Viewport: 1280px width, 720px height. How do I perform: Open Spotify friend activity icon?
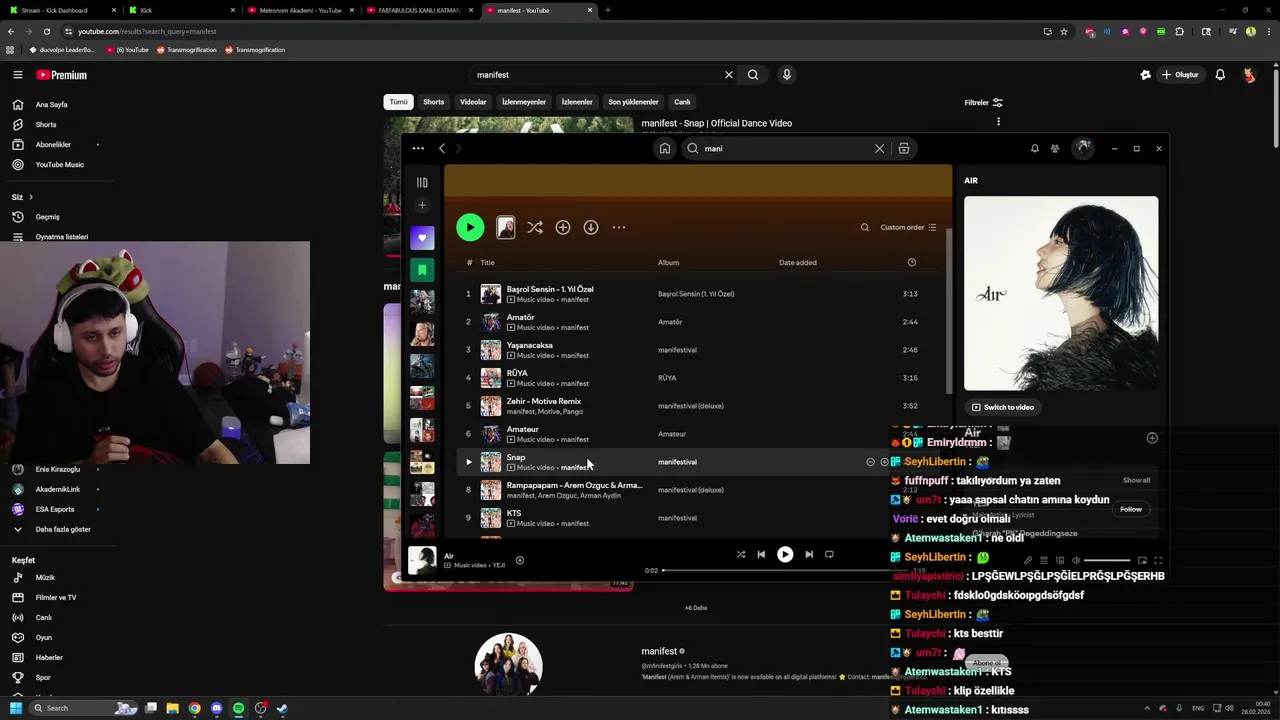tap(1055, 148)
